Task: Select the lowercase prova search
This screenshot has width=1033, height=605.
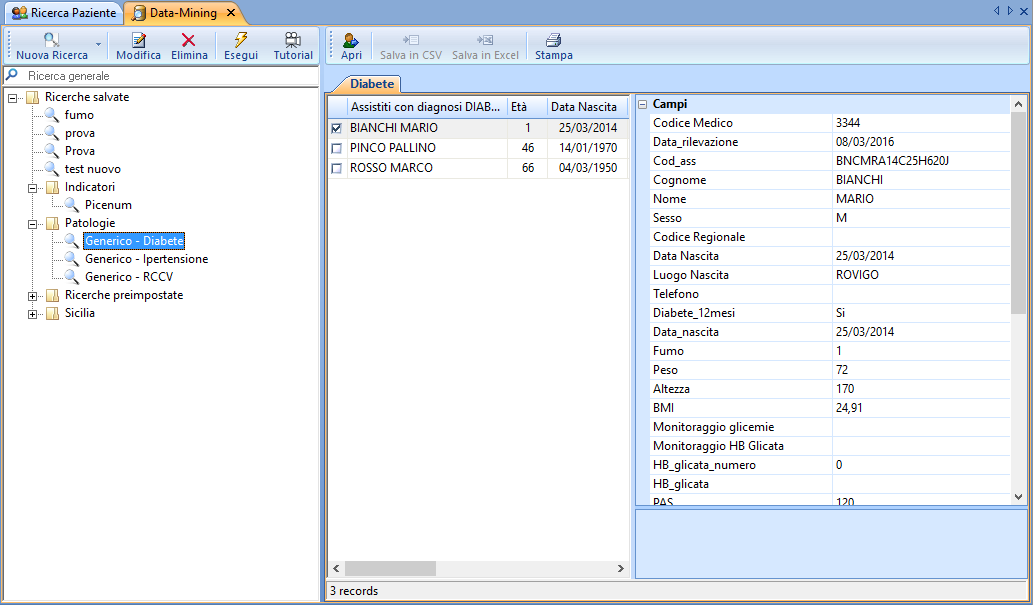Action: coord(80,133)
